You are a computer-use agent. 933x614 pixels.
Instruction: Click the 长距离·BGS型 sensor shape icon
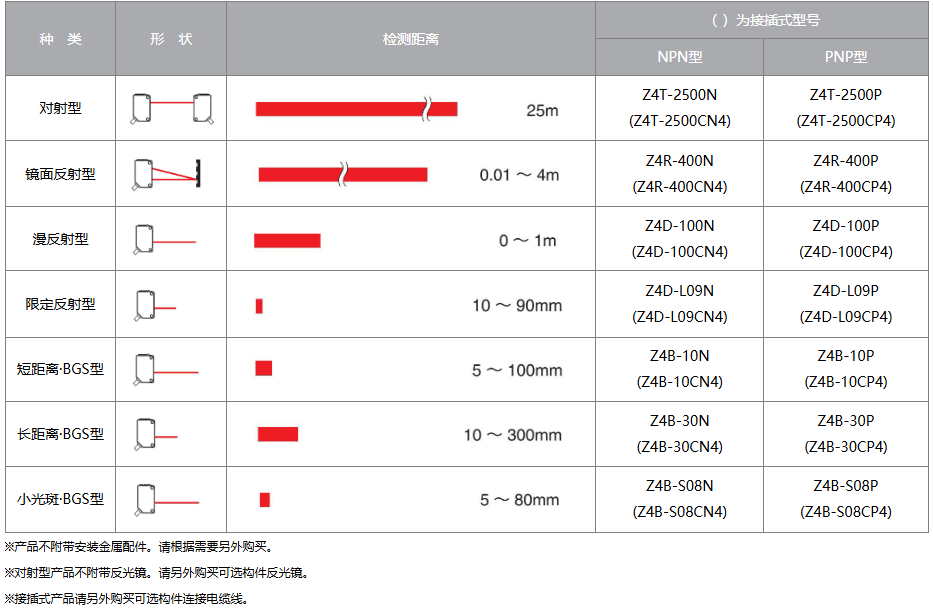pos(155,434)
